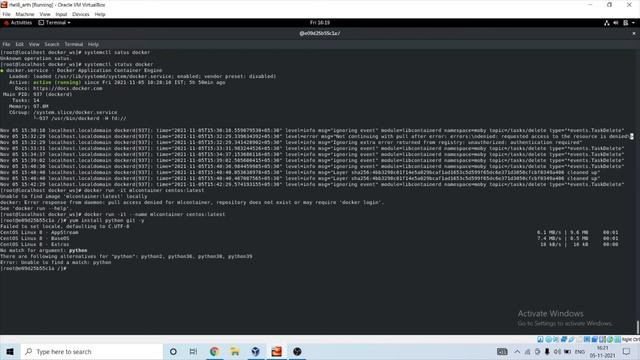Viewport: 640px width, 360px height.
Task: Click 'No match for argument: python' line
Action: coord(44,250)
